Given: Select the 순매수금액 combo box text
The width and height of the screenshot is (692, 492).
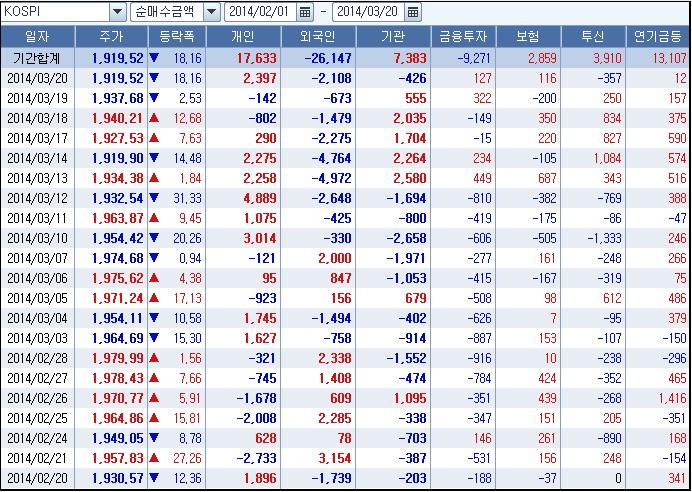Looking at the screenshot, I should coord(167,12).
